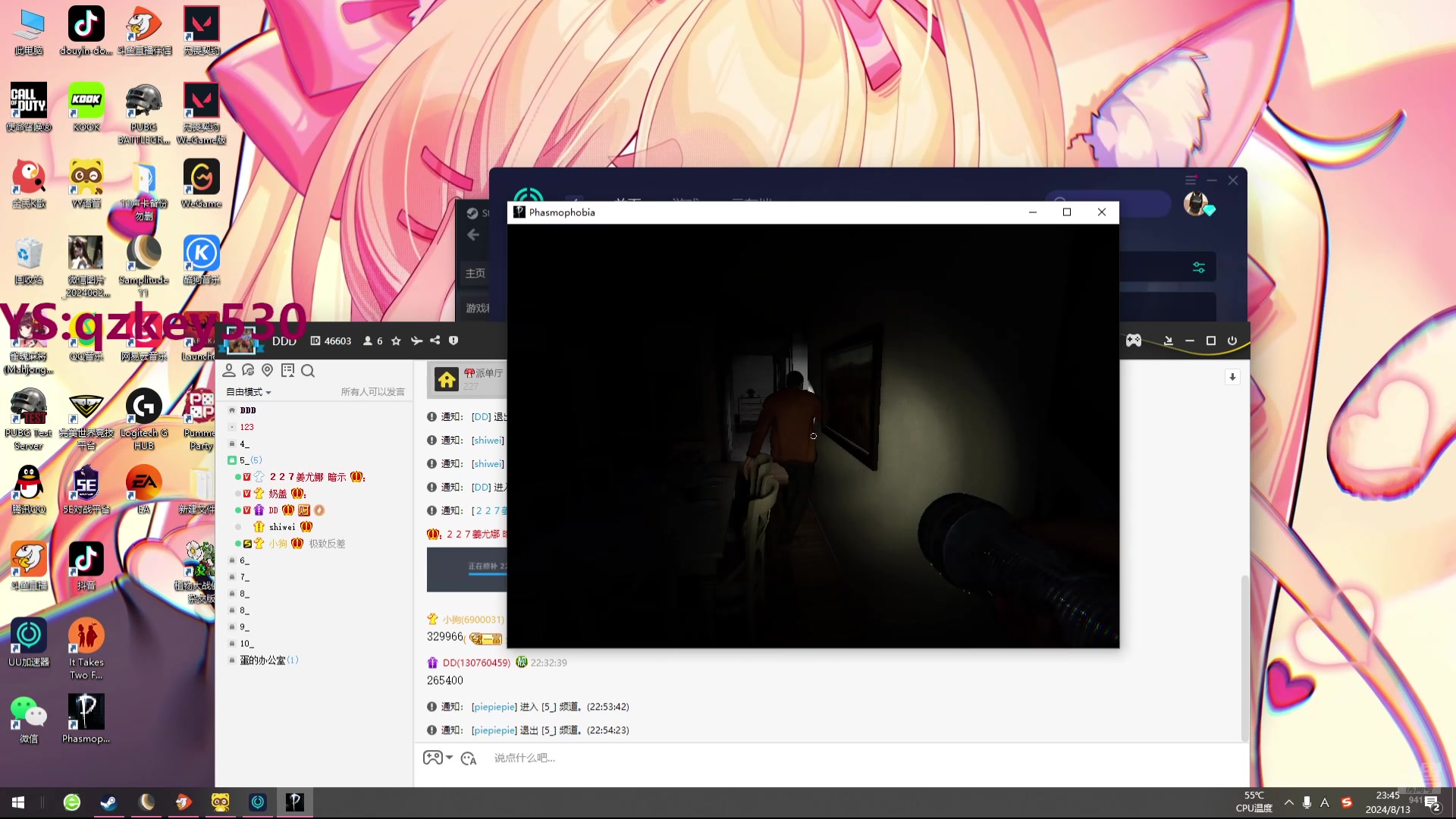Click the Steam icon in the taskbar
Image resolution: width=1456 pixels, height=819 pixels.
click(x=108, y=802)
